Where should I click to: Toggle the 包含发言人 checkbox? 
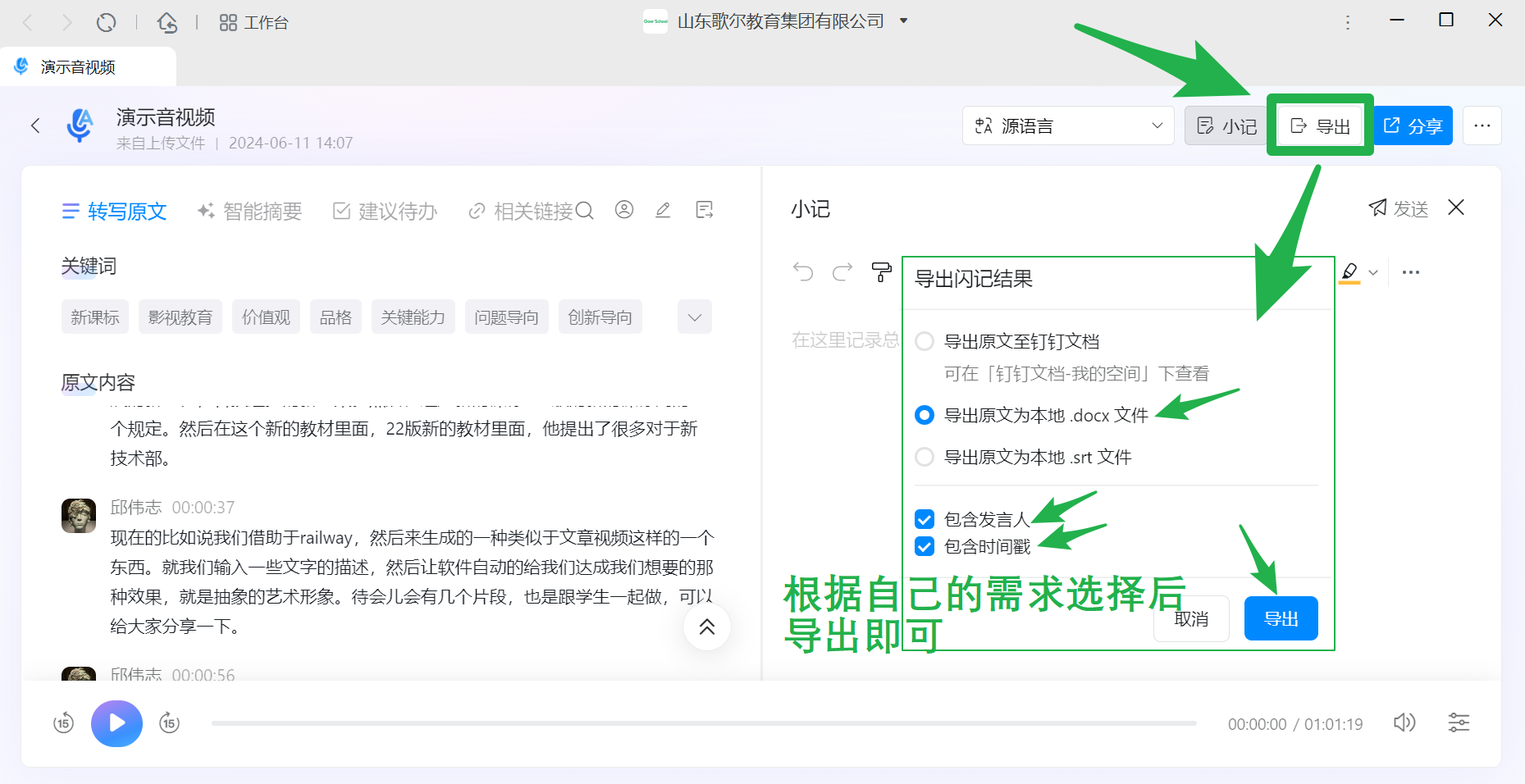(925, 519)
